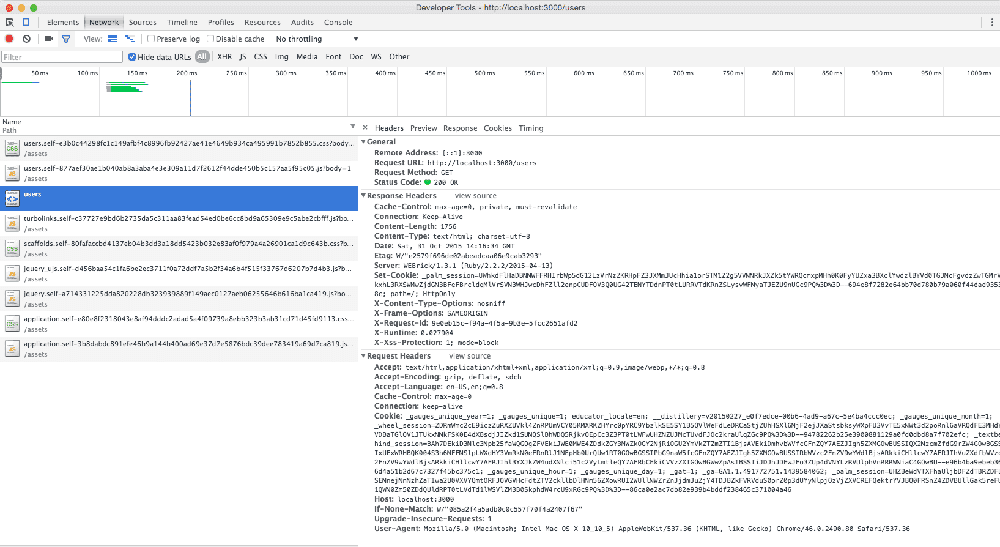The width and height of the screenshot is (1000, 547).
Task: Collapse the Request Headers section
Action: point(364,356)
